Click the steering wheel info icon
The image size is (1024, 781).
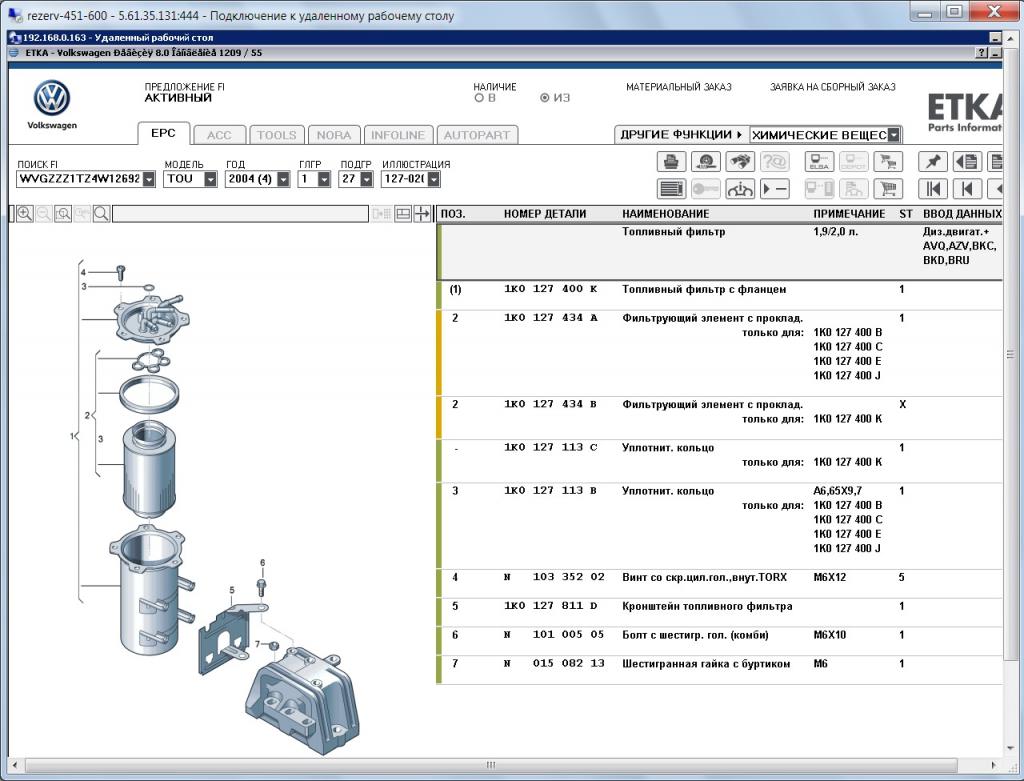[740, 189]
